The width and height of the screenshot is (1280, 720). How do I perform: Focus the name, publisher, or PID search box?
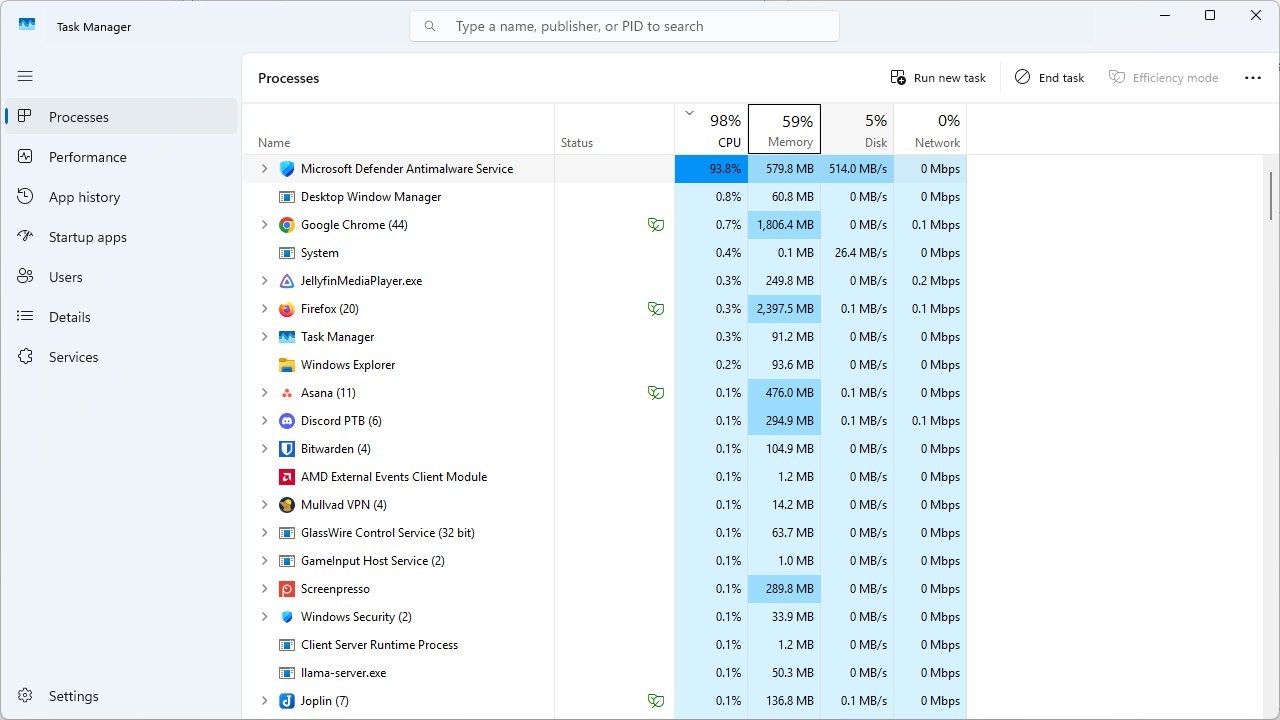click(624, 26)
